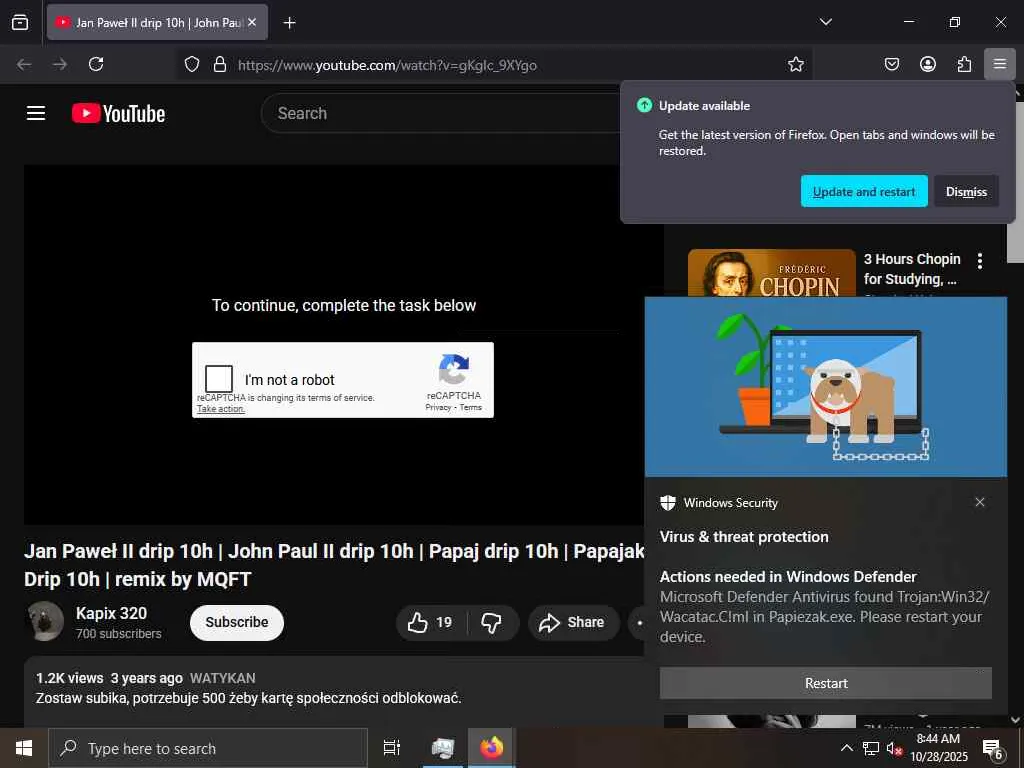Click the taskbar search box
The height and width of the screenshot is (768, 1024).
208,748
